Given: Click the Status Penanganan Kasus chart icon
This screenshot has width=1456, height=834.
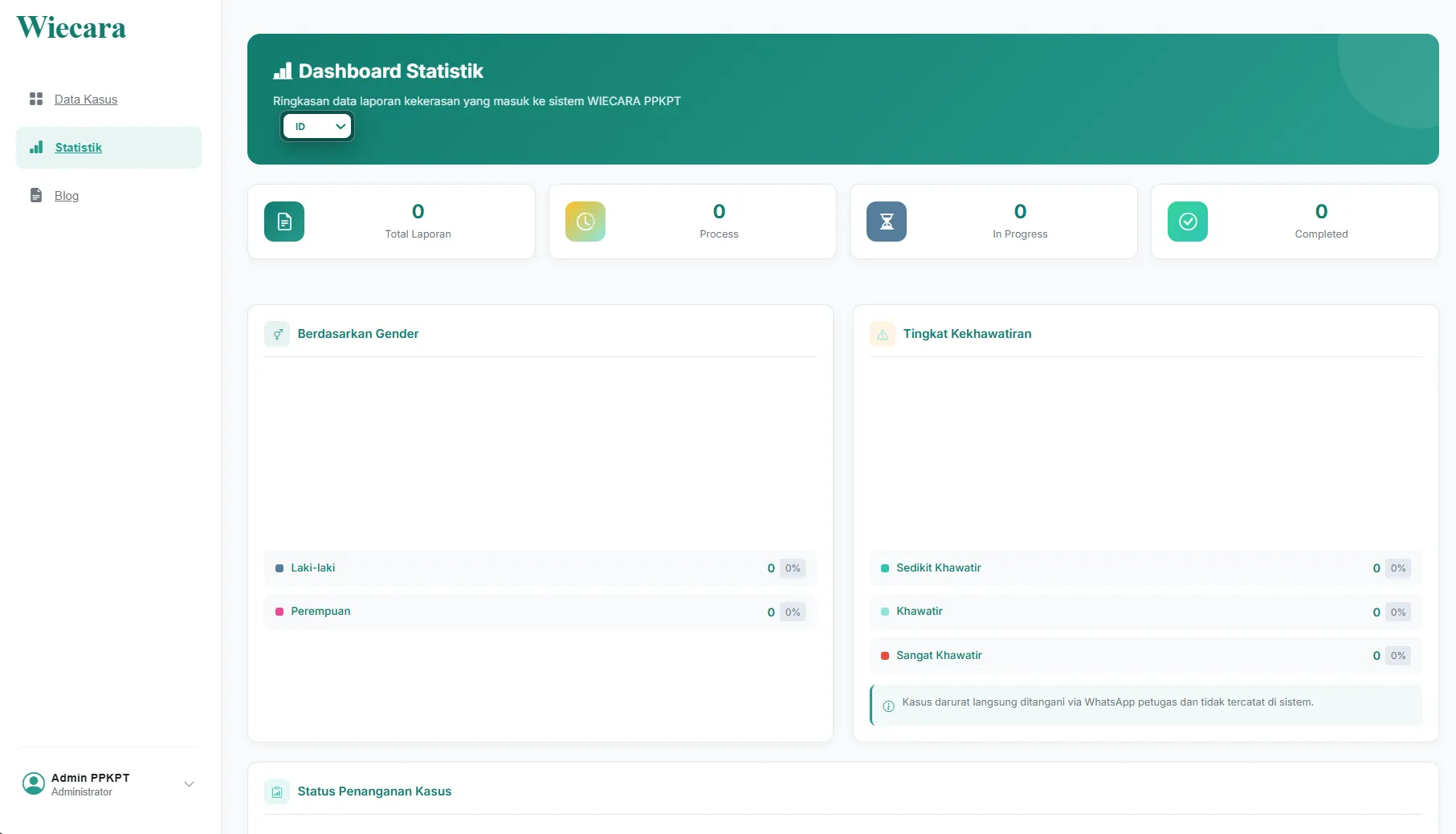Looking at the screenshot, I should coord(277,791).
